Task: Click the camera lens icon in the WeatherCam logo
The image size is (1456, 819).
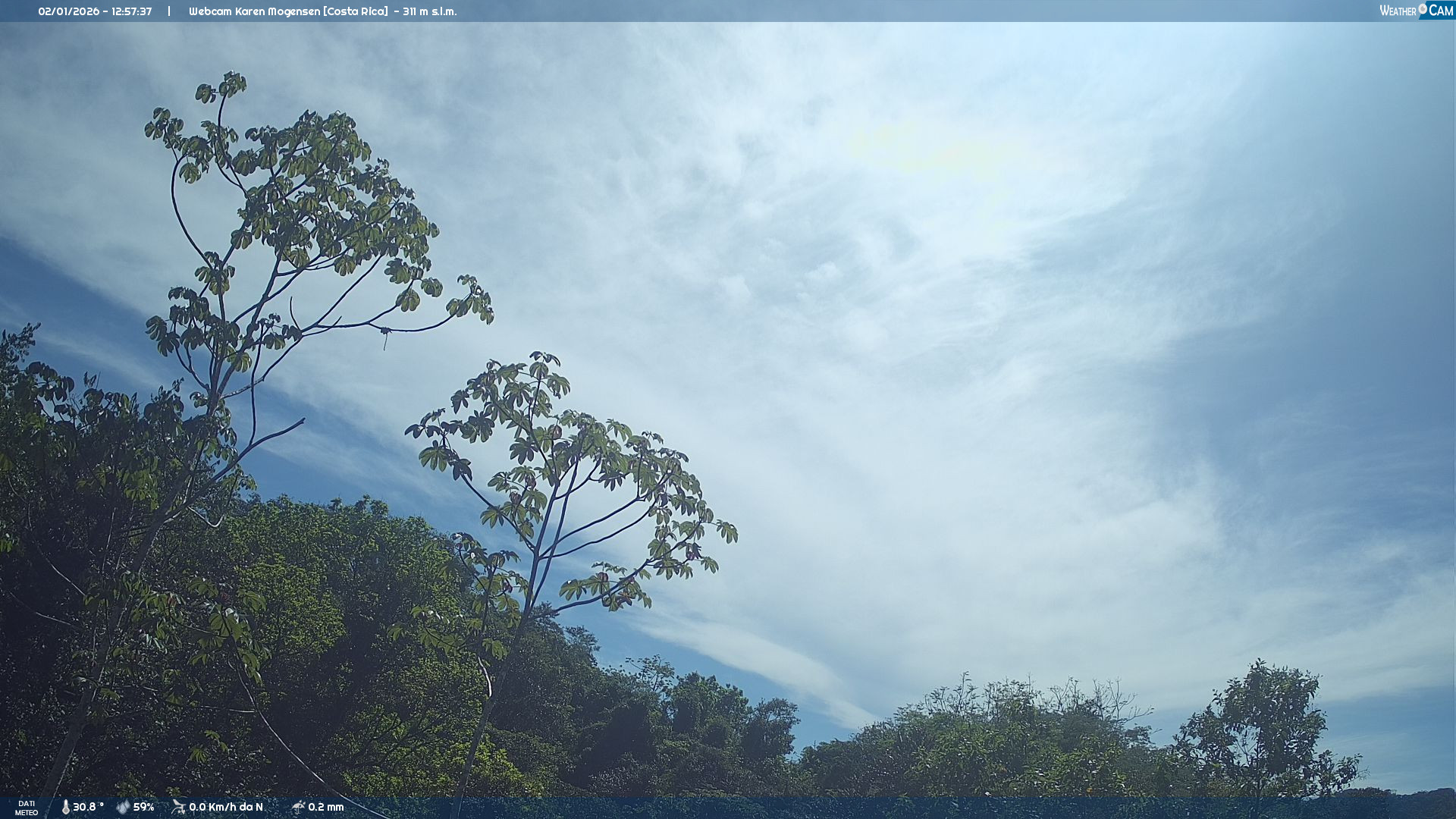Action: [x=1423, y=9]
